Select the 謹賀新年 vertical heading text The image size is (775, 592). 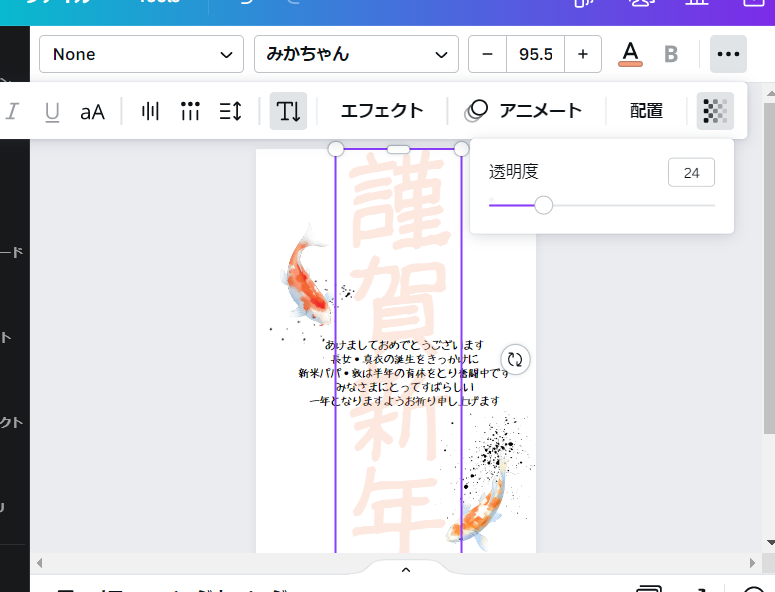[x=398, y=351]
